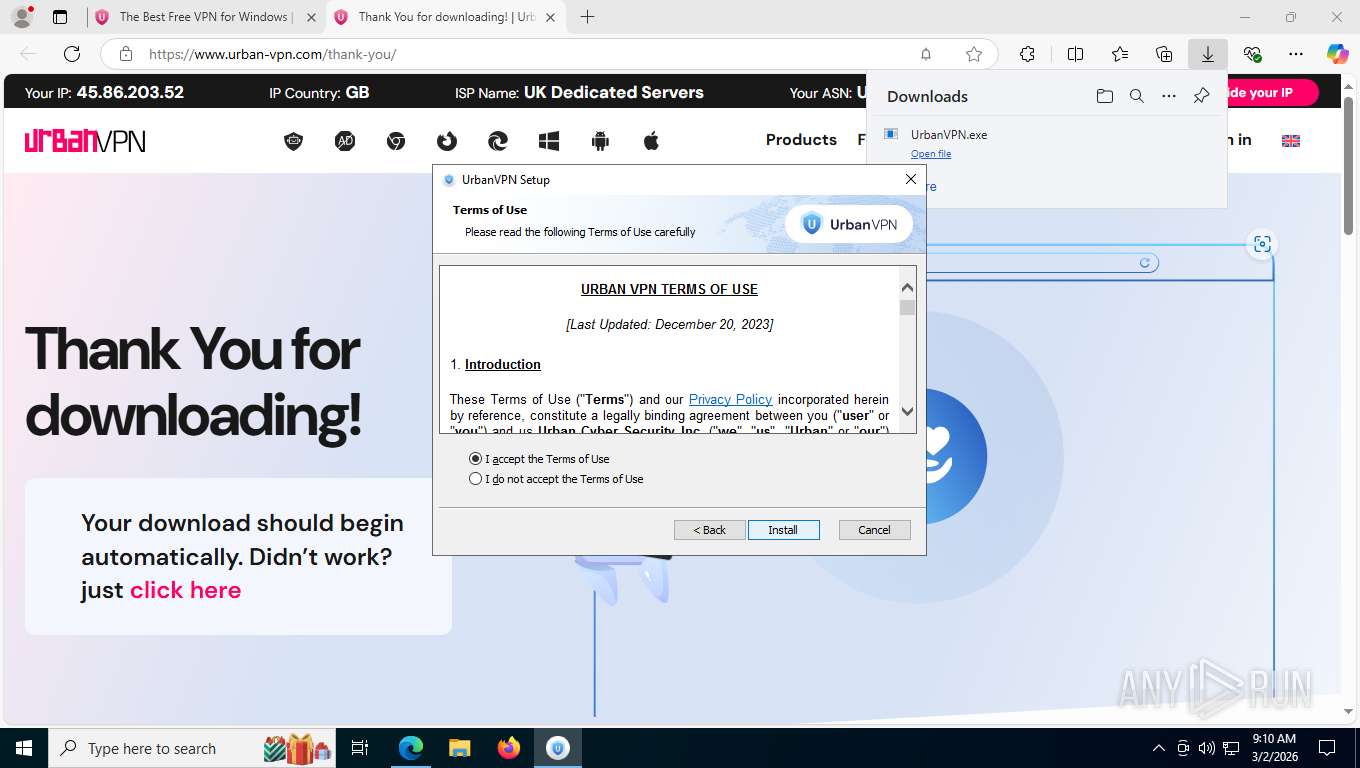Click the volume icon in tray
This screenshot has height=768, width=1360.
click(x=1207, y=748)
